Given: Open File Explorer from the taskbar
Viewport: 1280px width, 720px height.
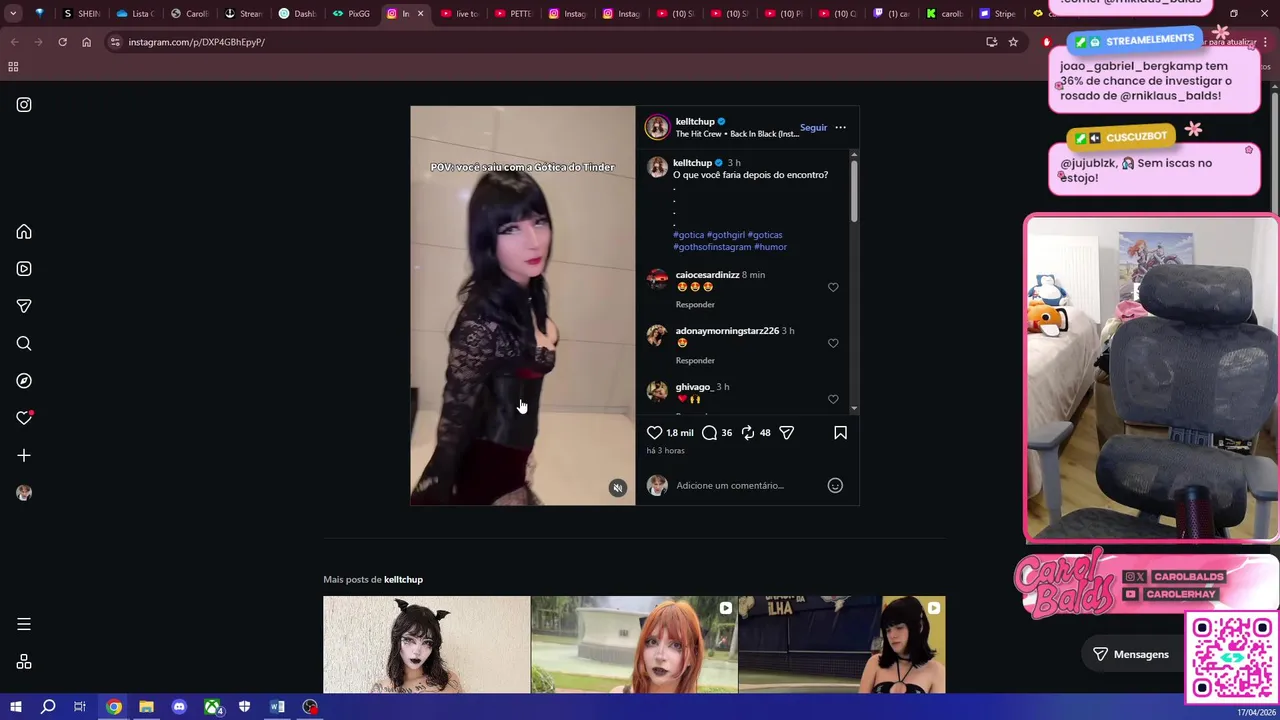Looking at the screenshot, I should click(146, 707).
